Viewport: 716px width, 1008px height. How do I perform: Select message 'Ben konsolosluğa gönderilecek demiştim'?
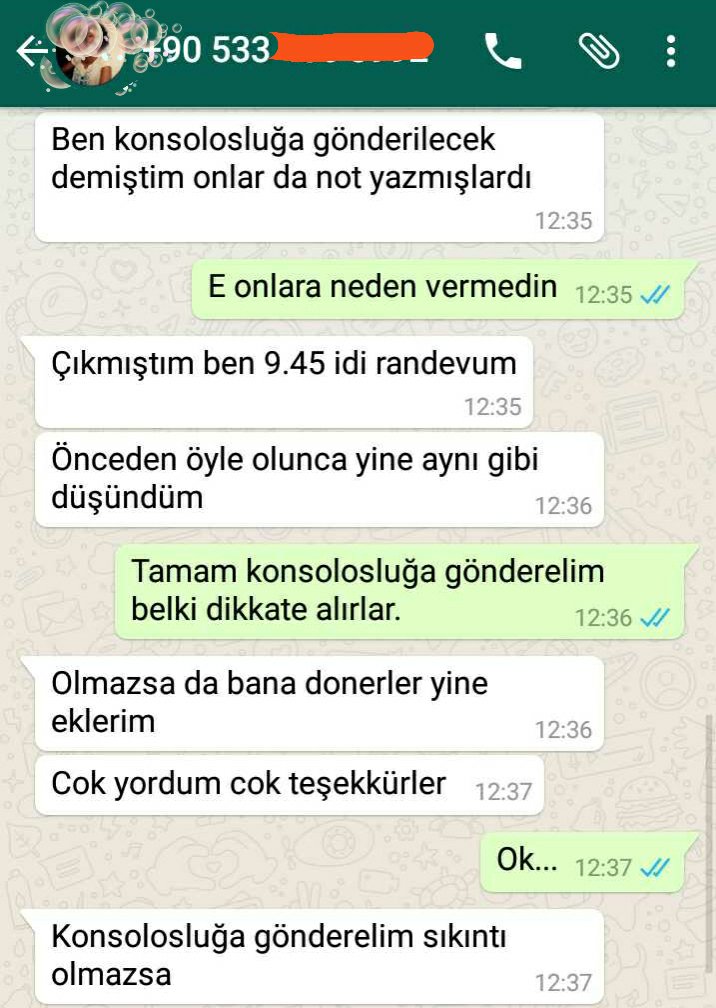pyautogui.click(x=319, y=177)
